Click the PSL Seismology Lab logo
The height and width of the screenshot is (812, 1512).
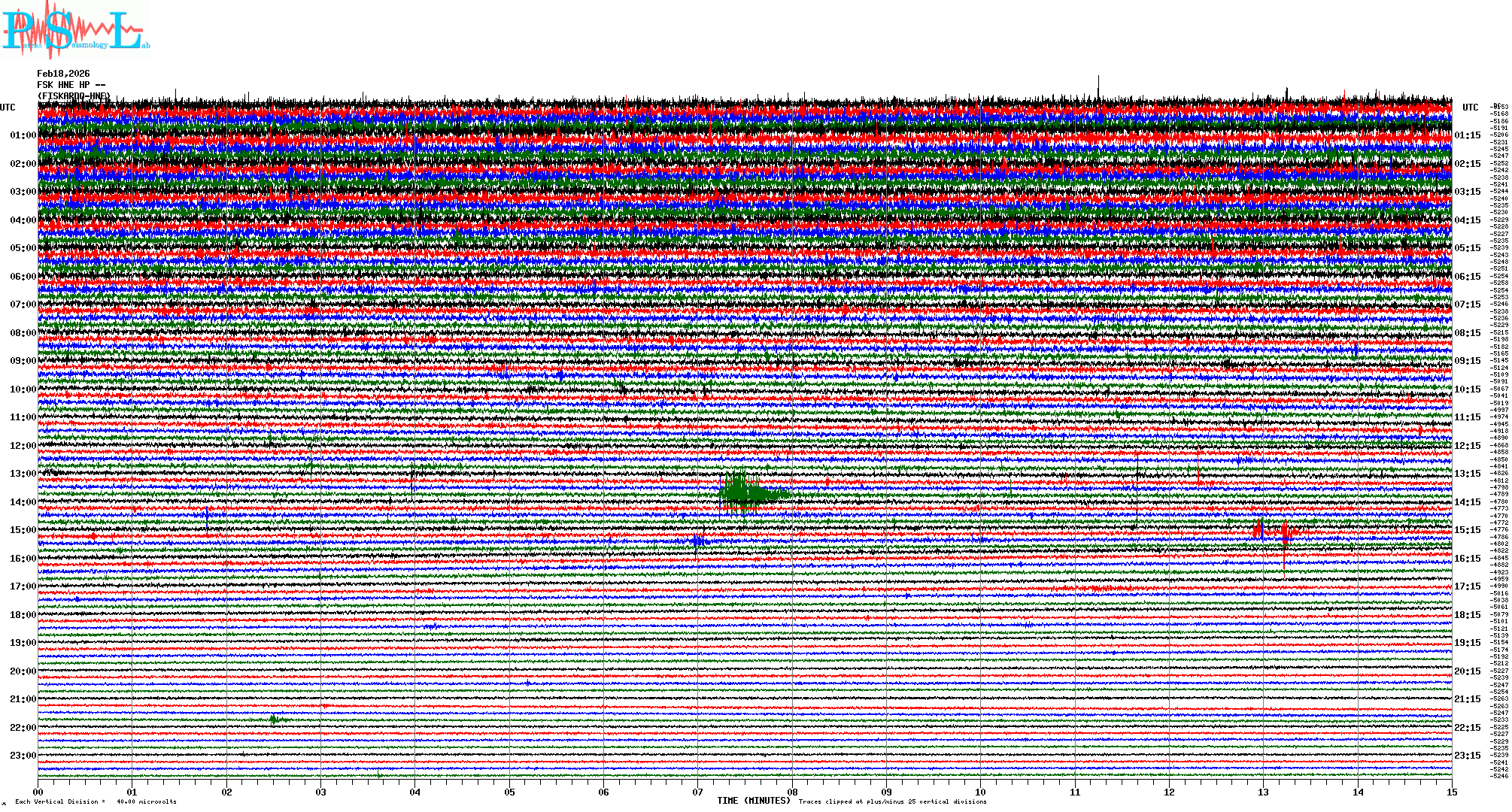(x=75, y=30)
